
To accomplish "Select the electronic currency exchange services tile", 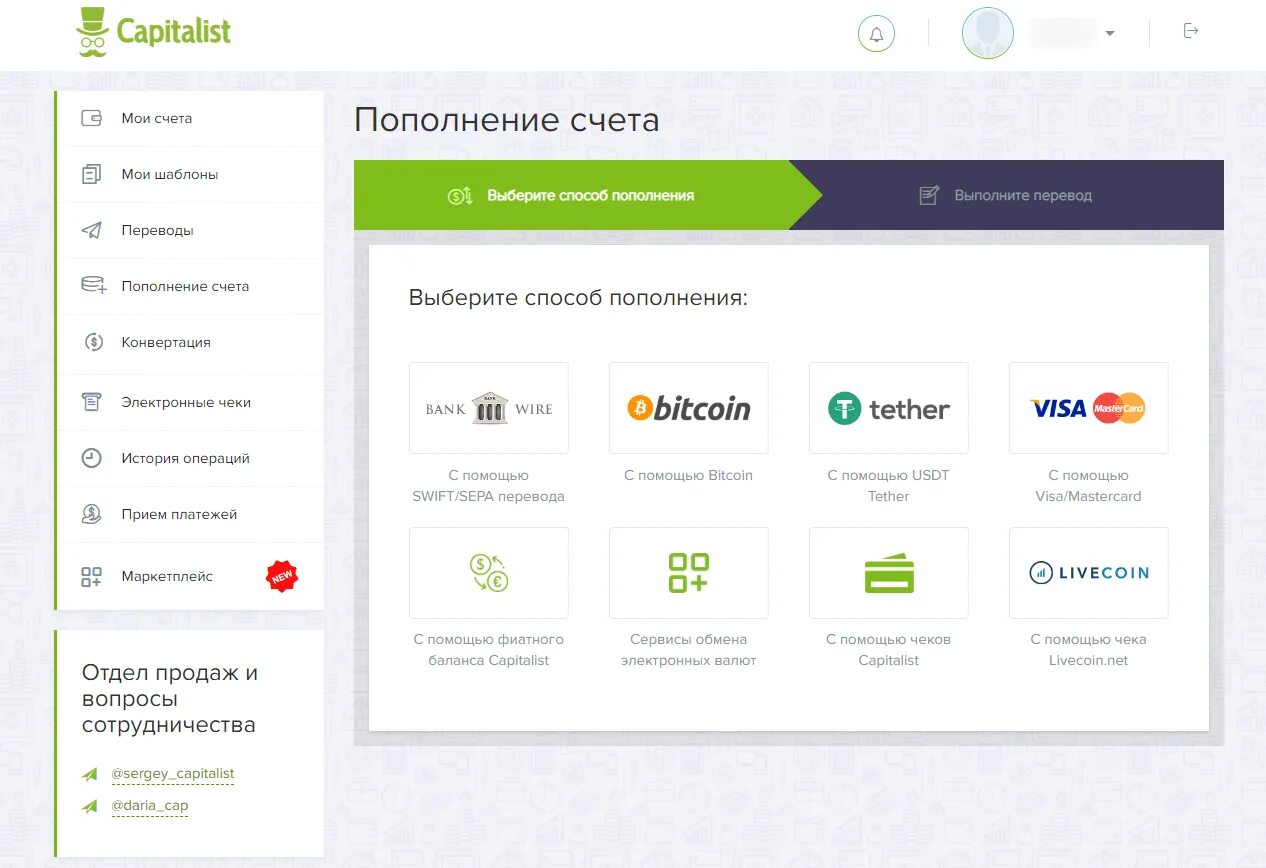I will 689,573.
